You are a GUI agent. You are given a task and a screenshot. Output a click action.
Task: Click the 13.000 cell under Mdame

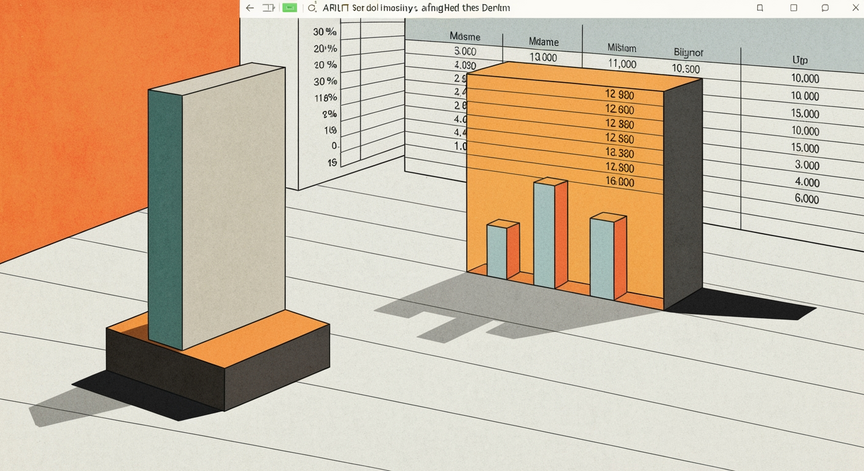click(543, 57)
